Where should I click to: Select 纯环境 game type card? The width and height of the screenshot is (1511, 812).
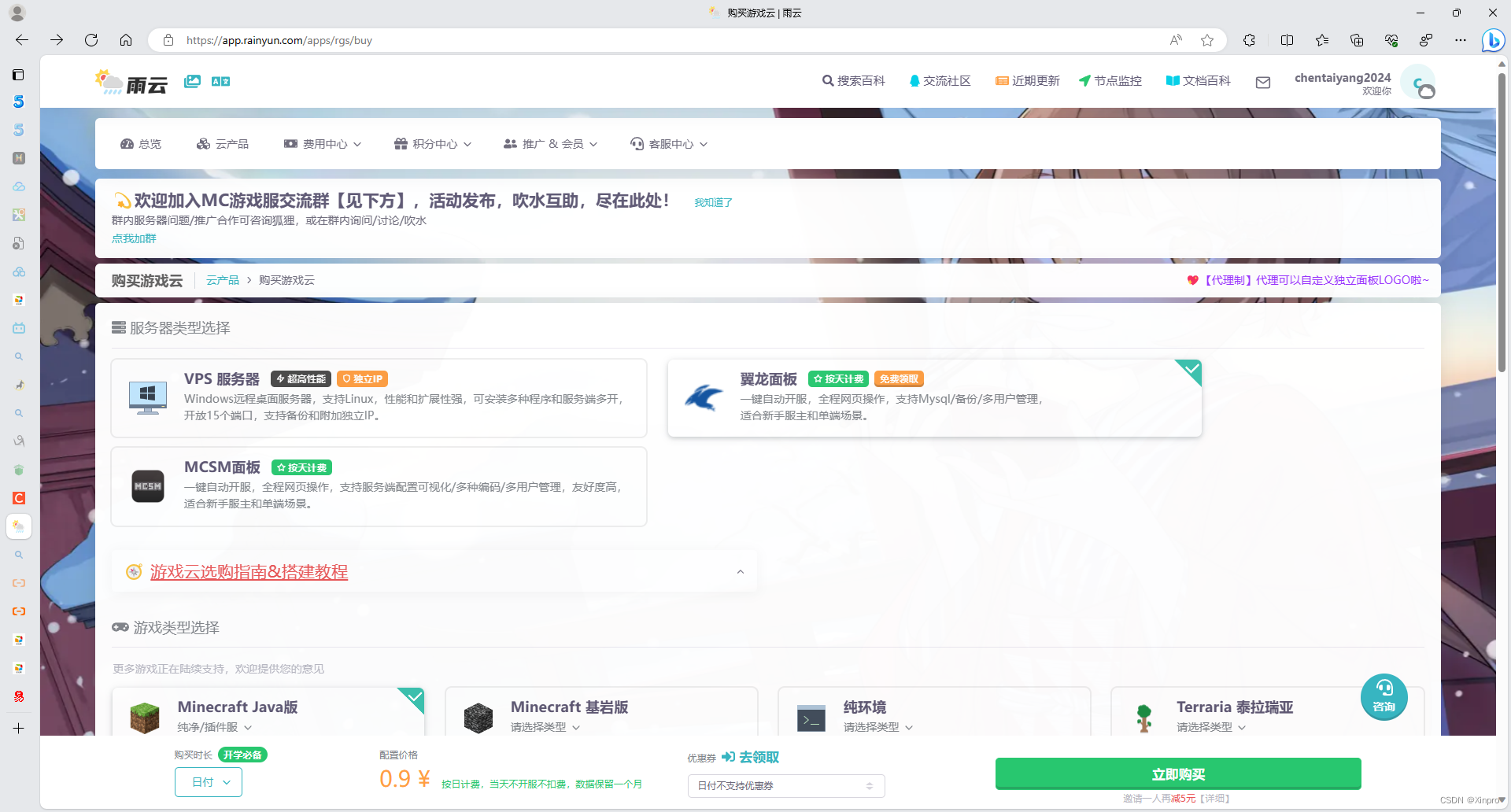934,712
